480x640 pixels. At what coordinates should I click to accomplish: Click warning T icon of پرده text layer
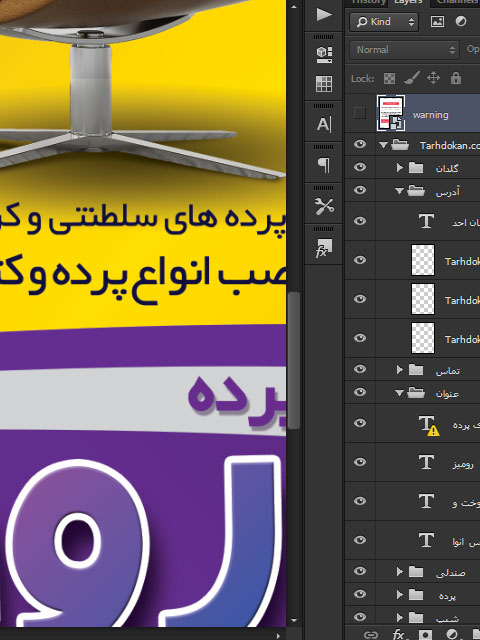(429, 425)
